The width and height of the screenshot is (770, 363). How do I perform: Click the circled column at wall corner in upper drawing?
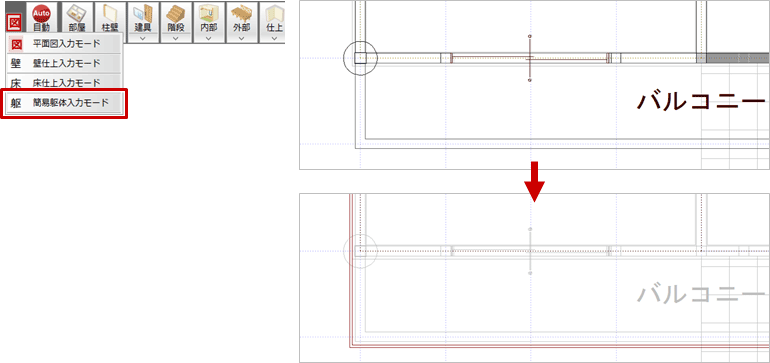point(360,58)
